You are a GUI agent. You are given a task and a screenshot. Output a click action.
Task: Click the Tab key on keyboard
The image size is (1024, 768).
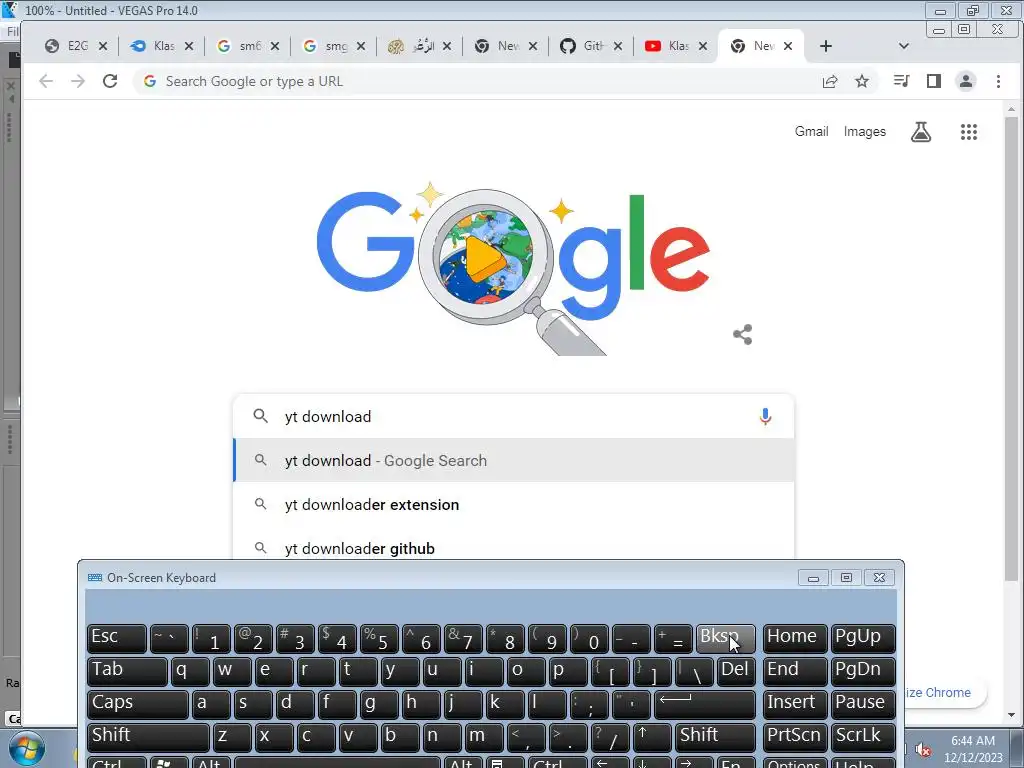pyautogui.click(x=127, y=671)
